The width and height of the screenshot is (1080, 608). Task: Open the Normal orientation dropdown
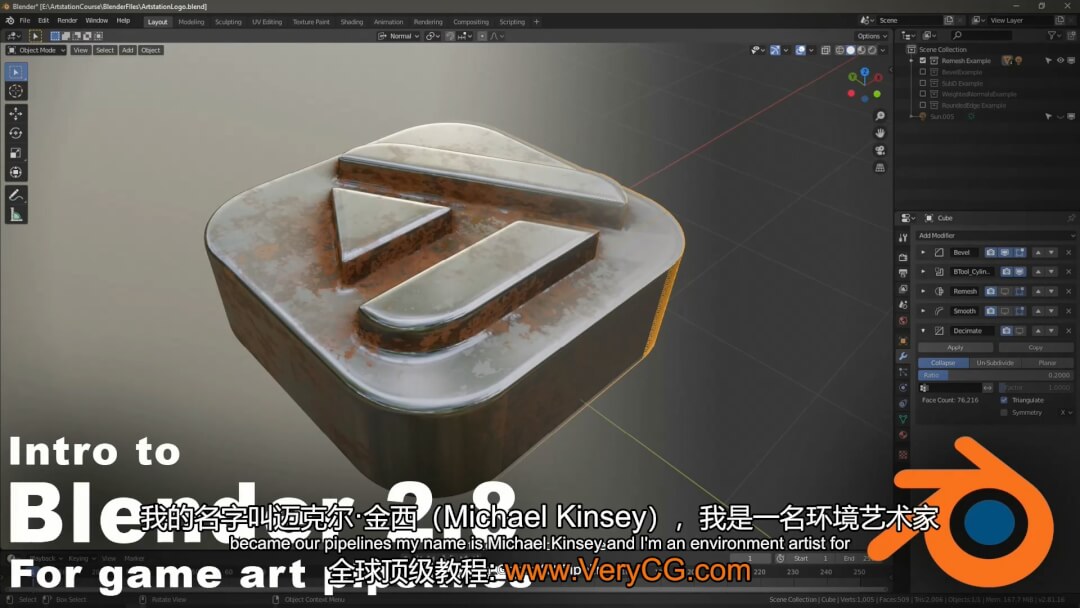pos(399,36)
